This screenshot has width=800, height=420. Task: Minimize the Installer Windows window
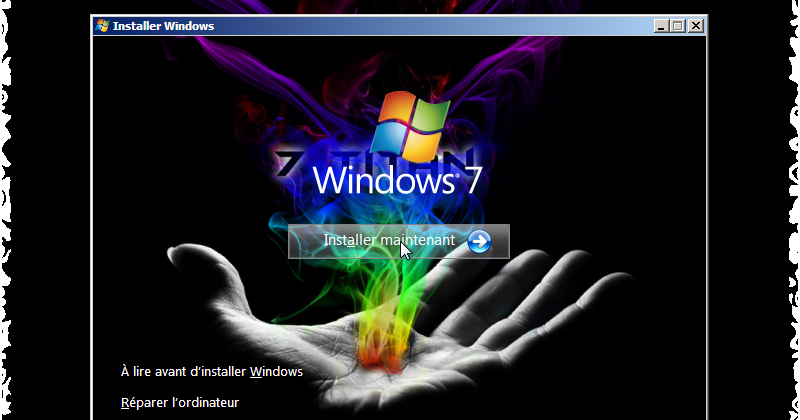click(x=661, y=26)
